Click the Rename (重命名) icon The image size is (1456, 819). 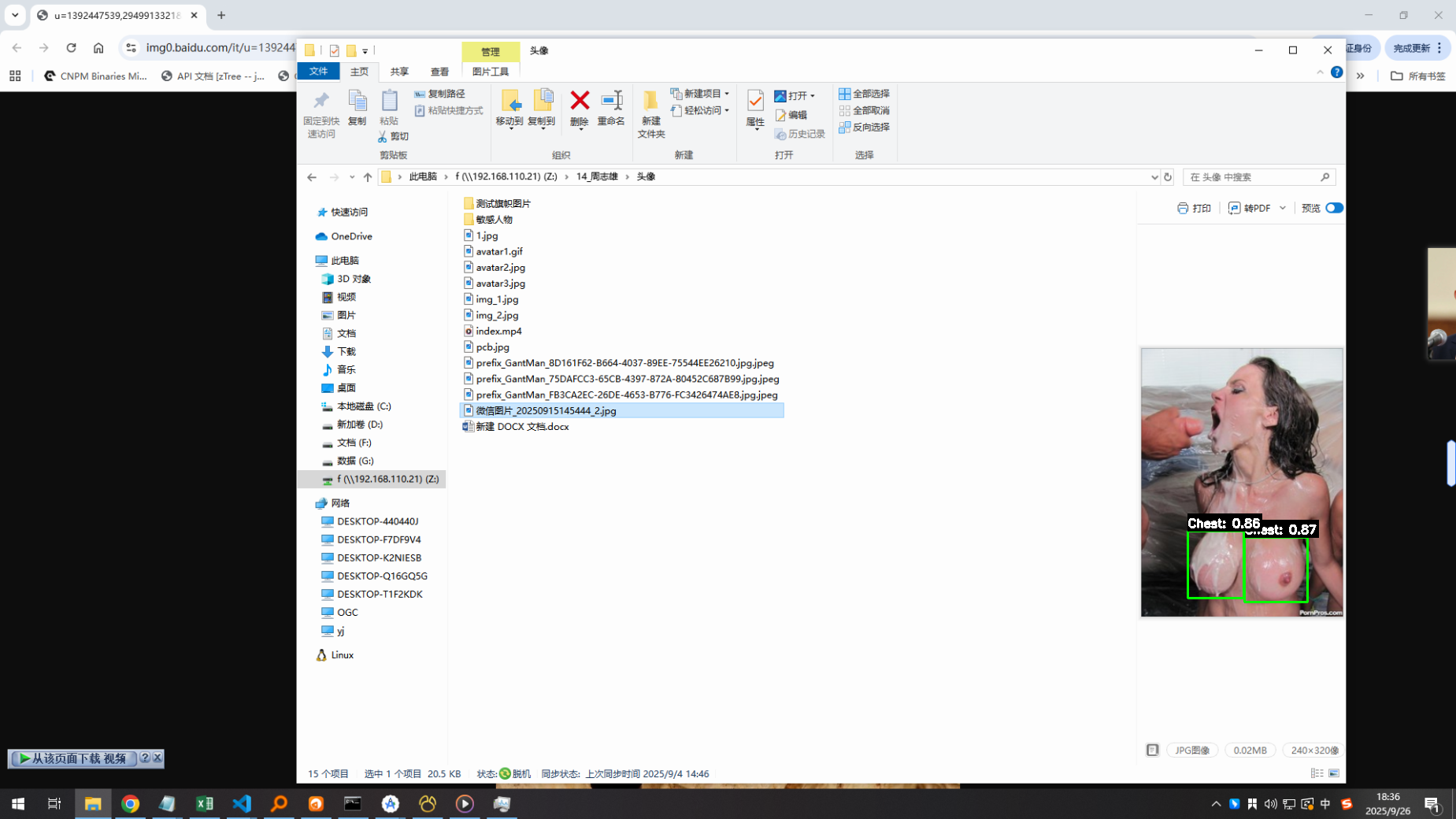click(611, 107)
